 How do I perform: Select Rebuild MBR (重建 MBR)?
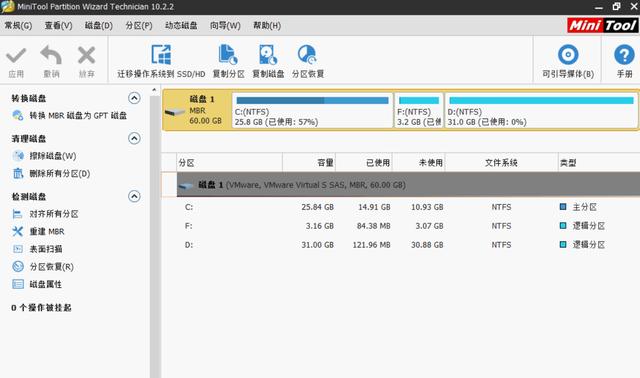pyautogui.click(x=38, y=231)
